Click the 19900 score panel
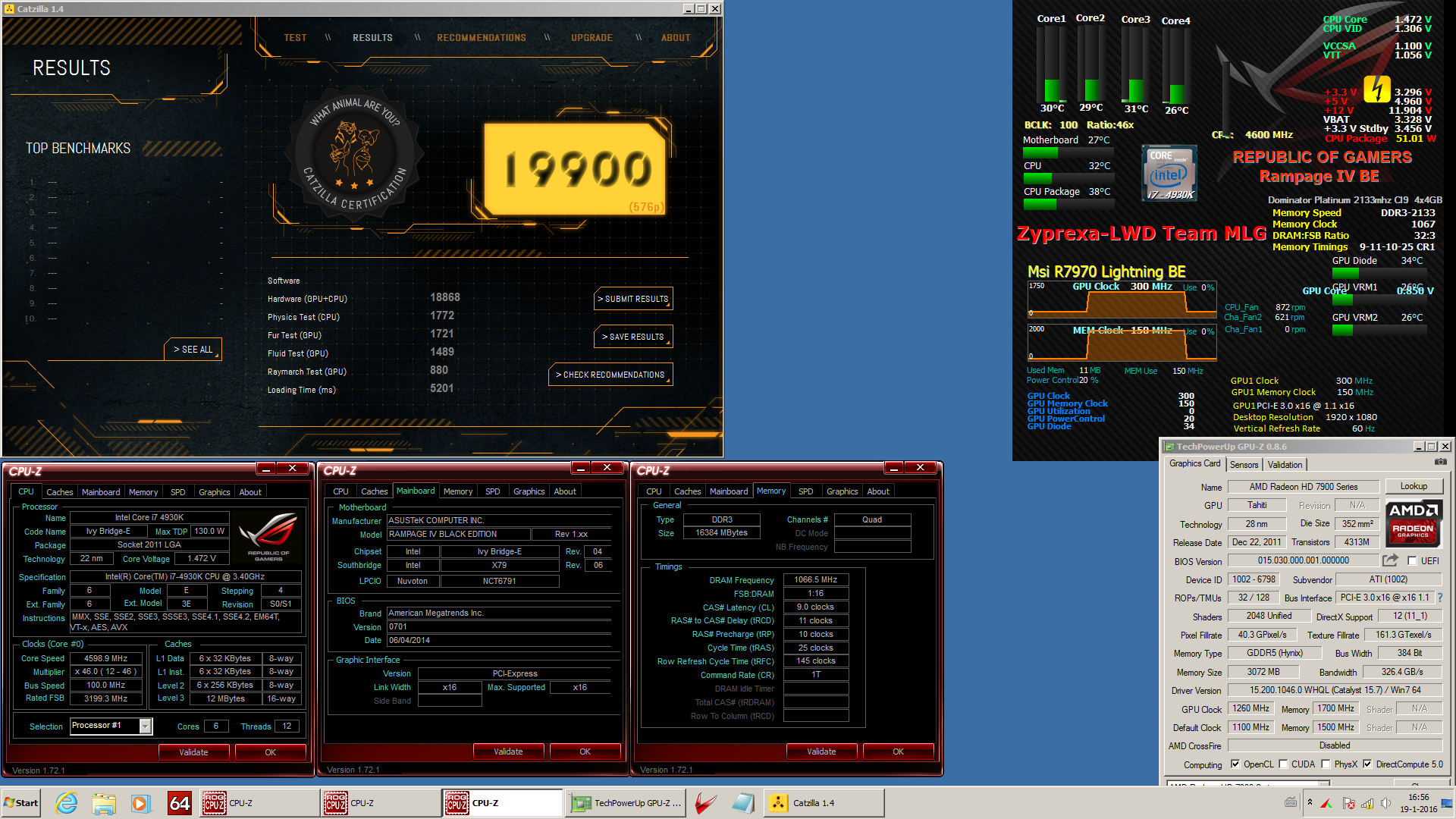Viewport: 1456px width, 819px height. [576, 169]
